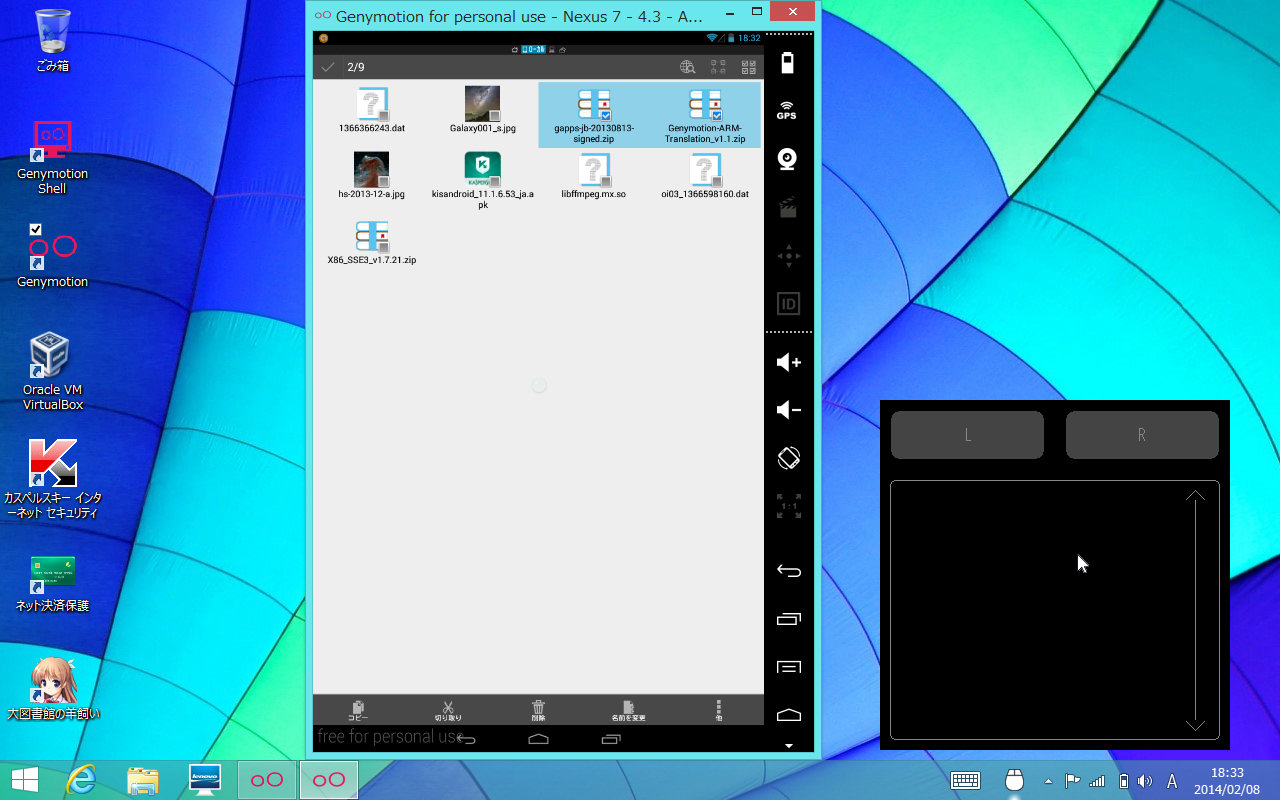Click the taskbar speaker volume icon
This screenshot has height=800, width=1280.
coord(1145,781)
